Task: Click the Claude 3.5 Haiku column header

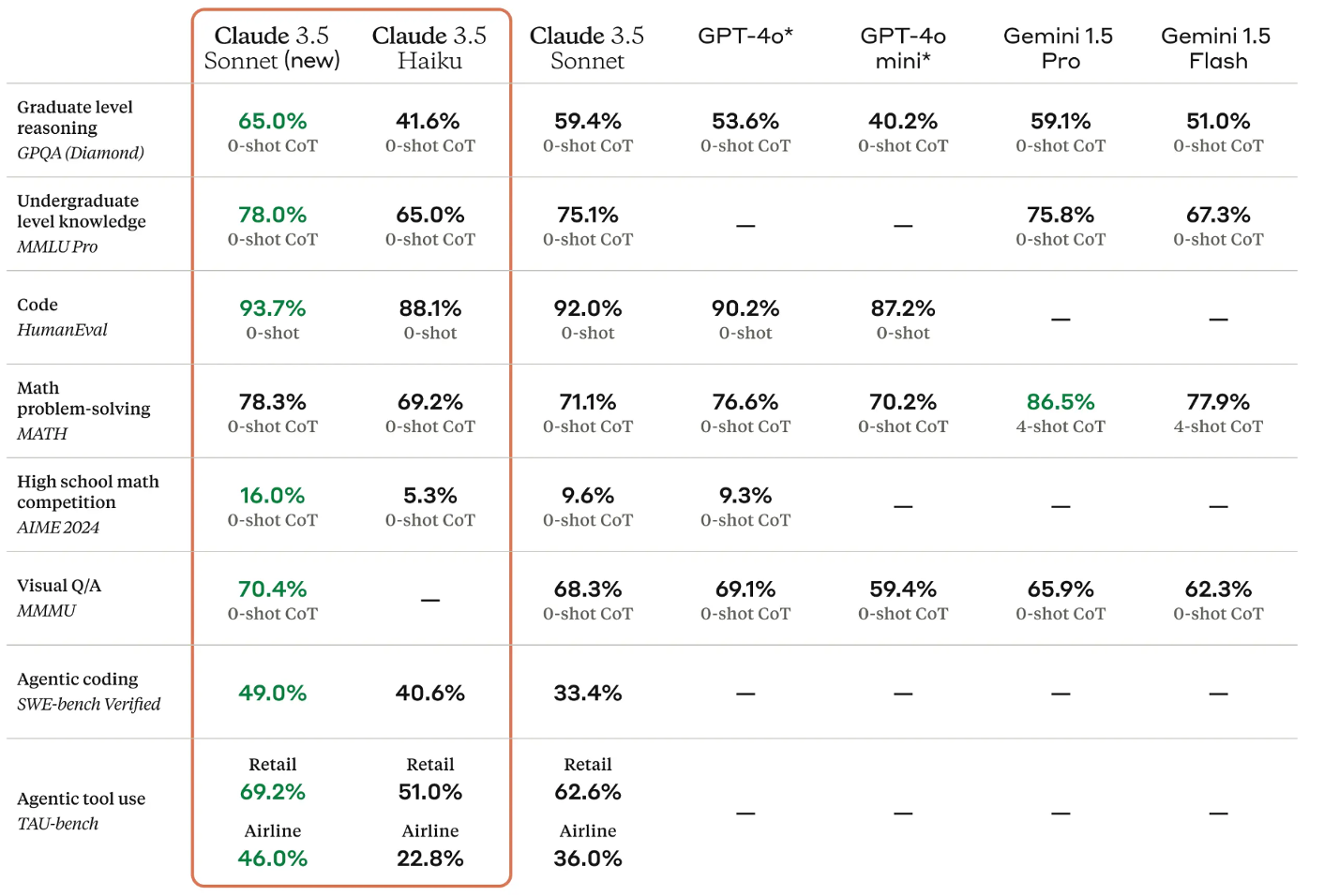Action: coord(429,48)
